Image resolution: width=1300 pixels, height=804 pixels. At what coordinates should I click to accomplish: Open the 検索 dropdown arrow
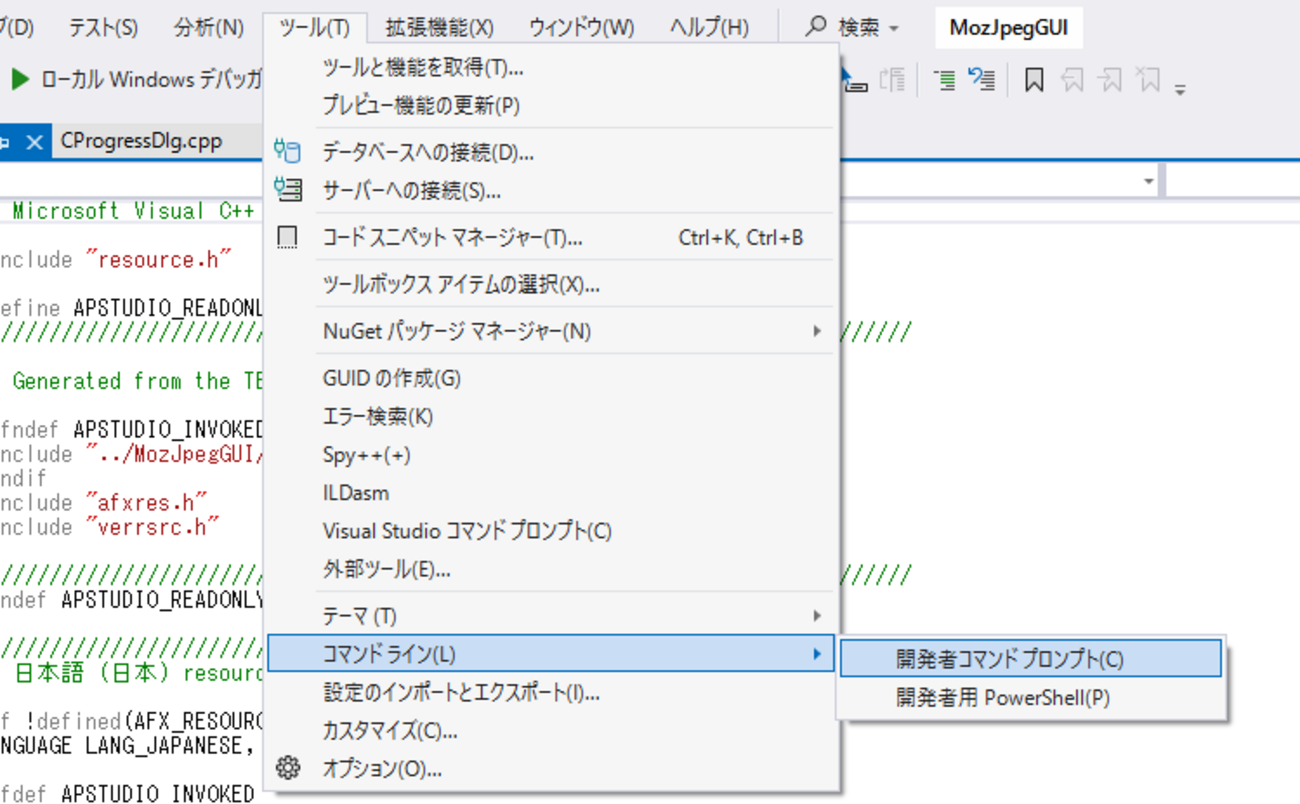click(x=893, y=28)
